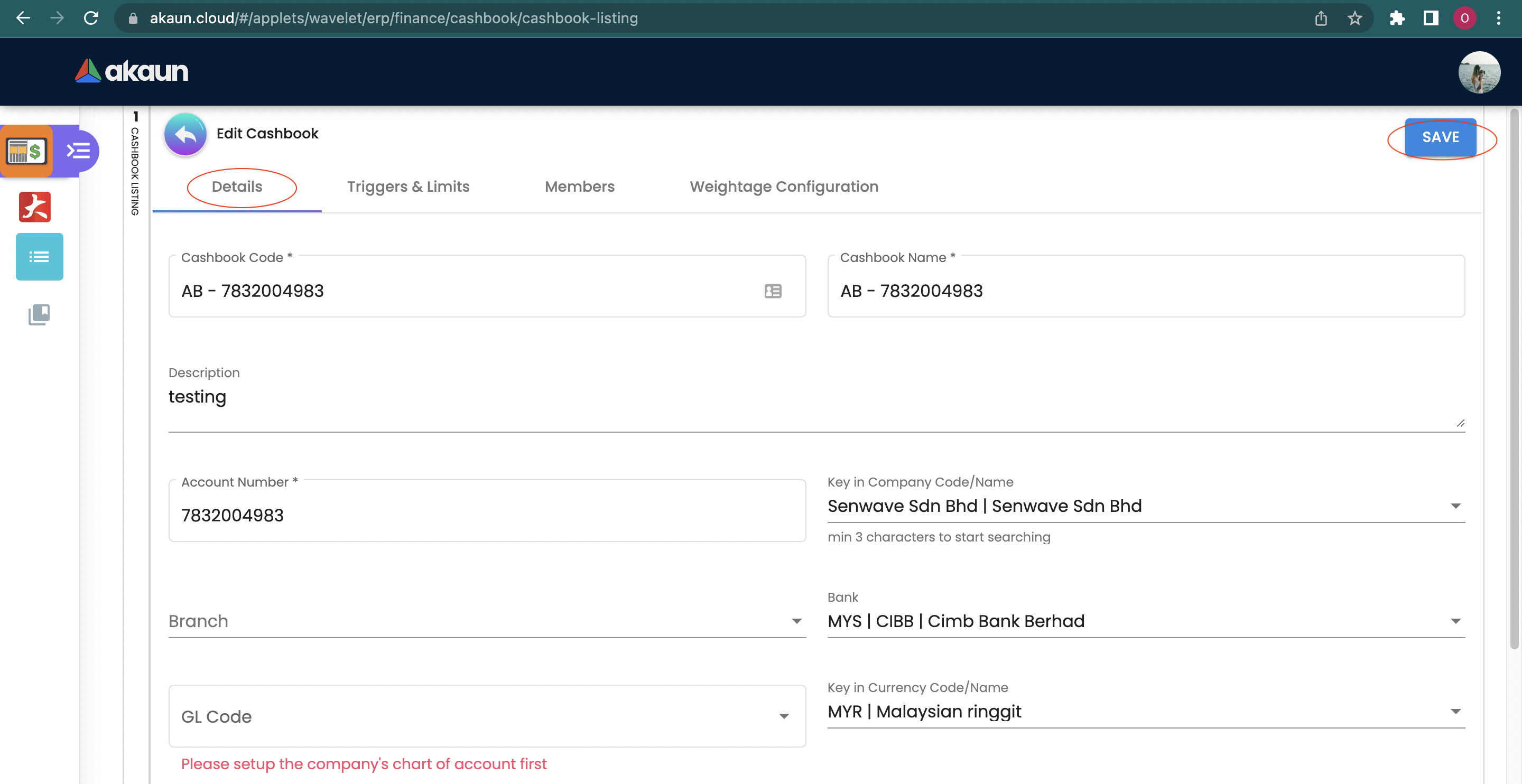The height and width of the screenshot is (784, 1522).
Task: Click into the Account Number field
Action: 486,515
